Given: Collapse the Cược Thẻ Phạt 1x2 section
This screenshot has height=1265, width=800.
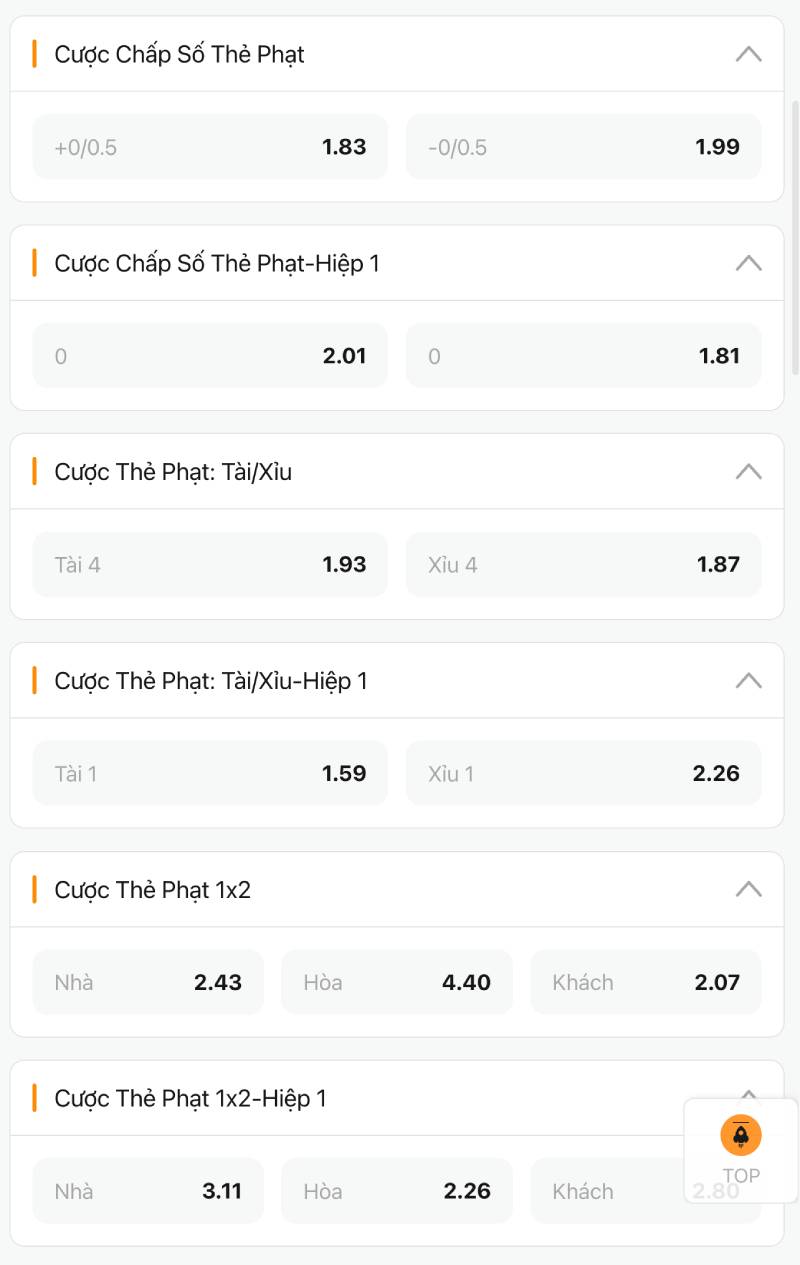Looking at the screenshot, I should (x=748, y=889).
